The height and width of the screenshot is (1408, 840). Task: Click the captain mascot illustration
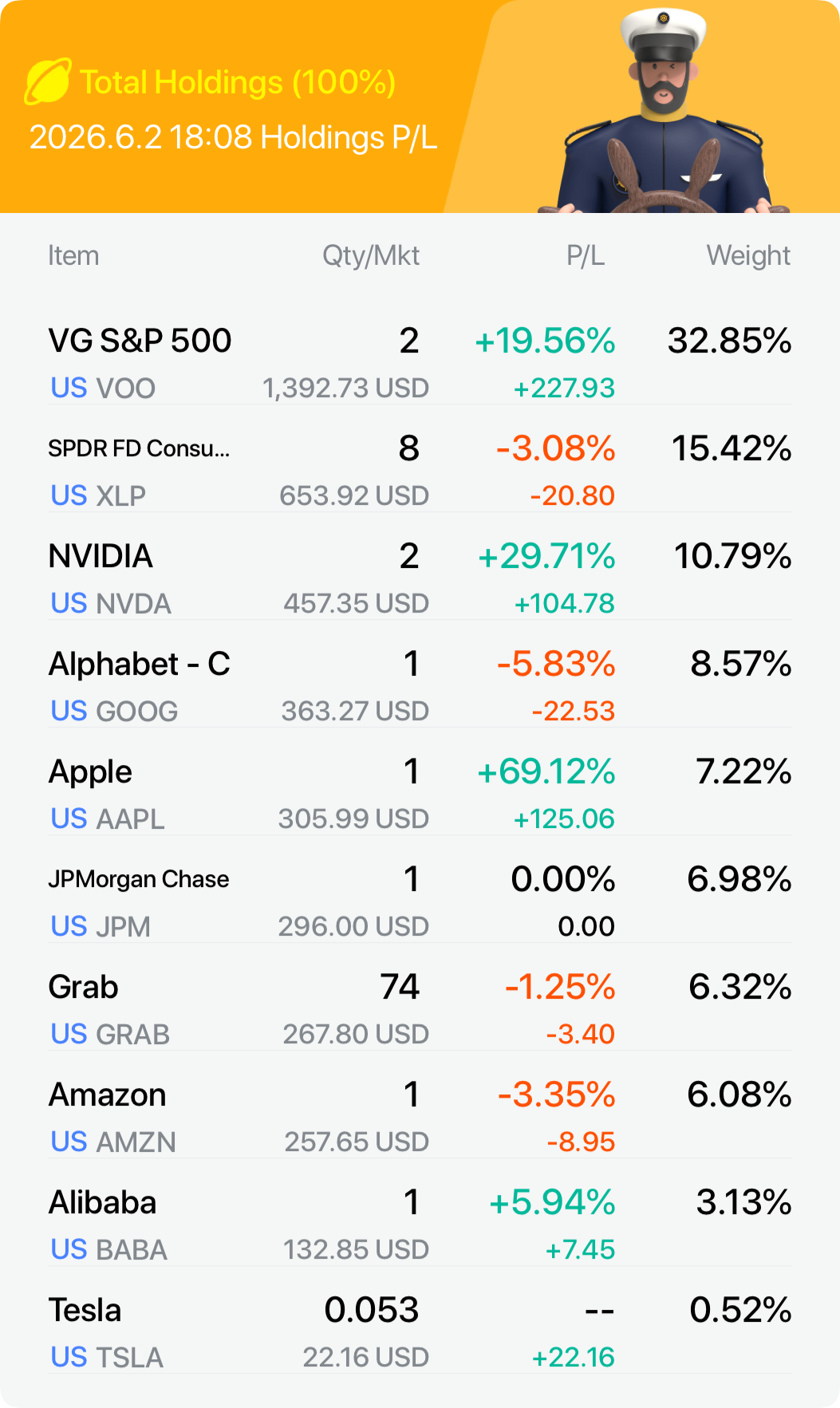pyautogui.click(x=664, y=112)
